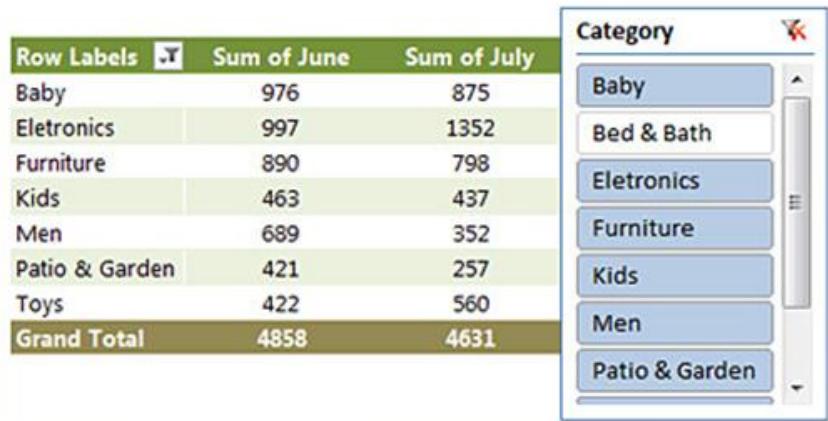Click the Furniture slicer button

[x=675, y=228]
